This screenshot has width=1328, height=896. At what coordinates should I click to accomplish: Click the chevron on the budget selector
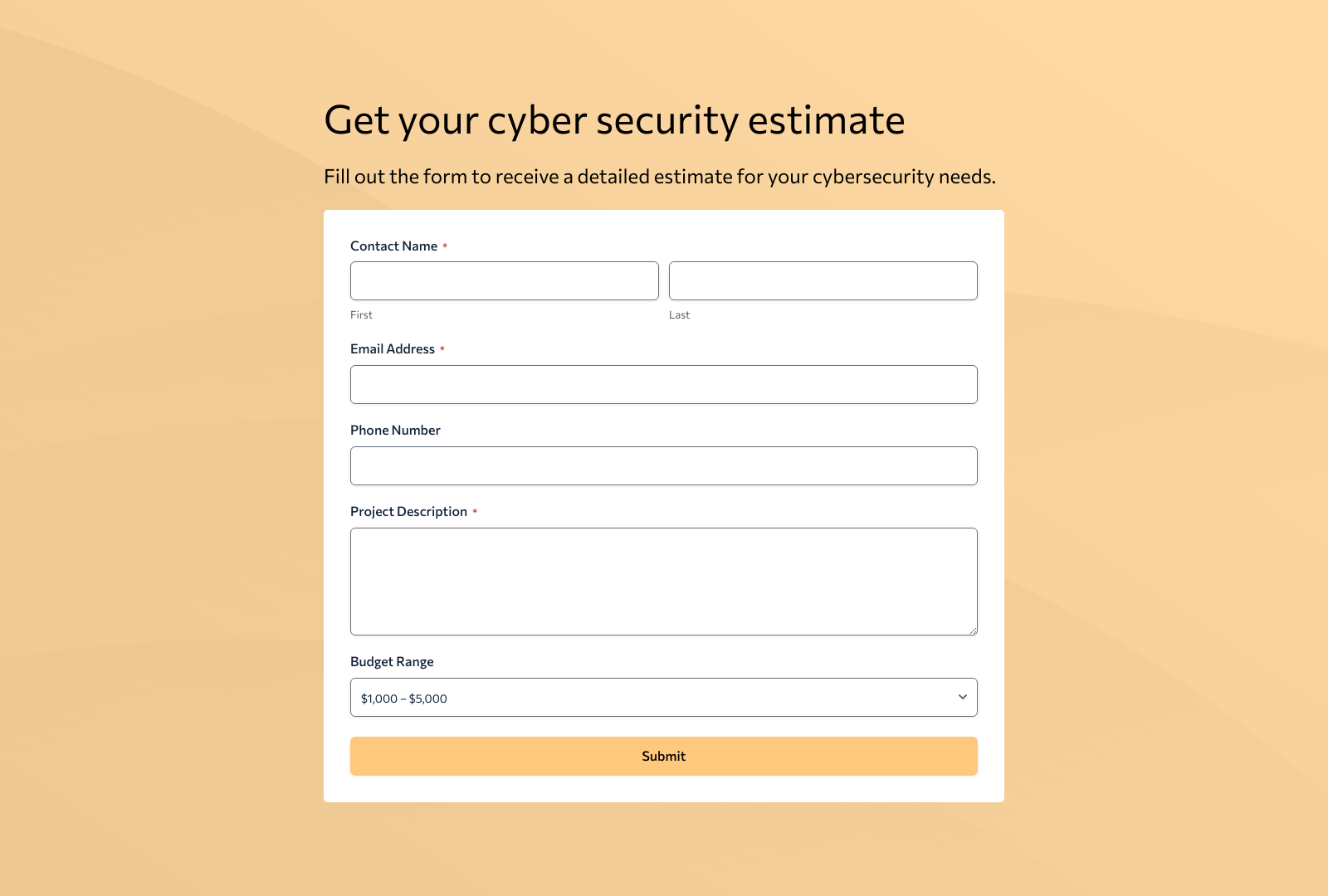coord(961,697)
